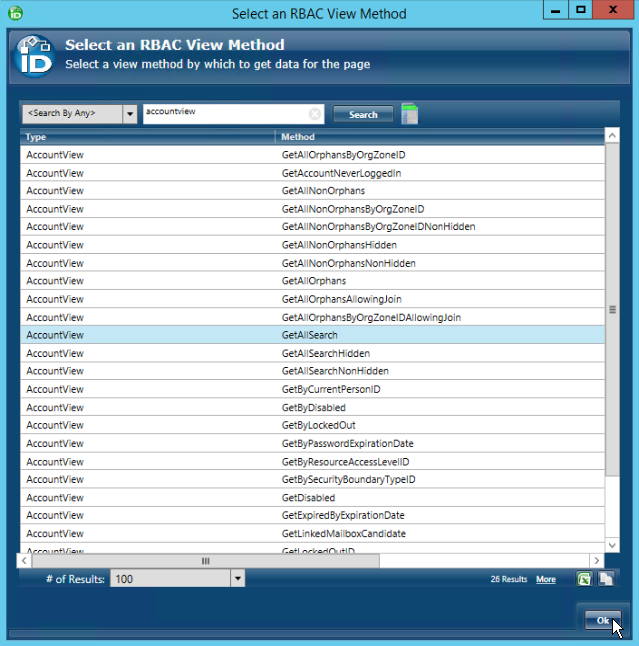
Task: Expand the number of results dropdown
Action: (x=237, y=579)
